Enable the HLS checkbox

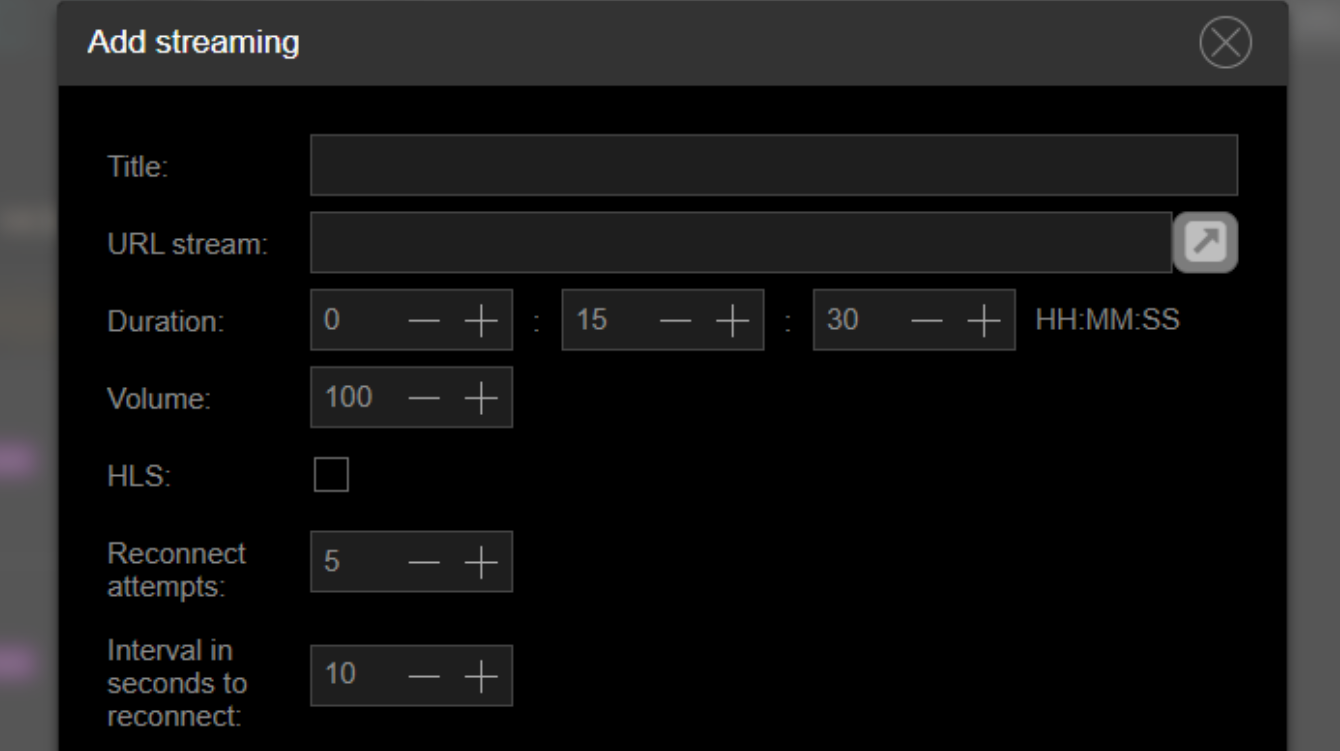coord(331,475)
